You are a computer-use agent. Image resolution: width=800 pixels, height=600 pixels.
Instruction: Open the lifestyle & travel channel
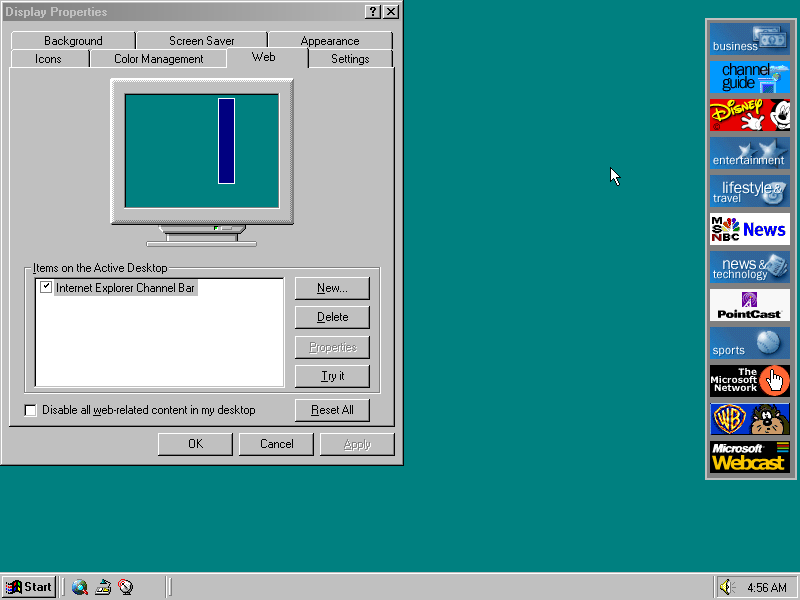[x=749, y=191]
